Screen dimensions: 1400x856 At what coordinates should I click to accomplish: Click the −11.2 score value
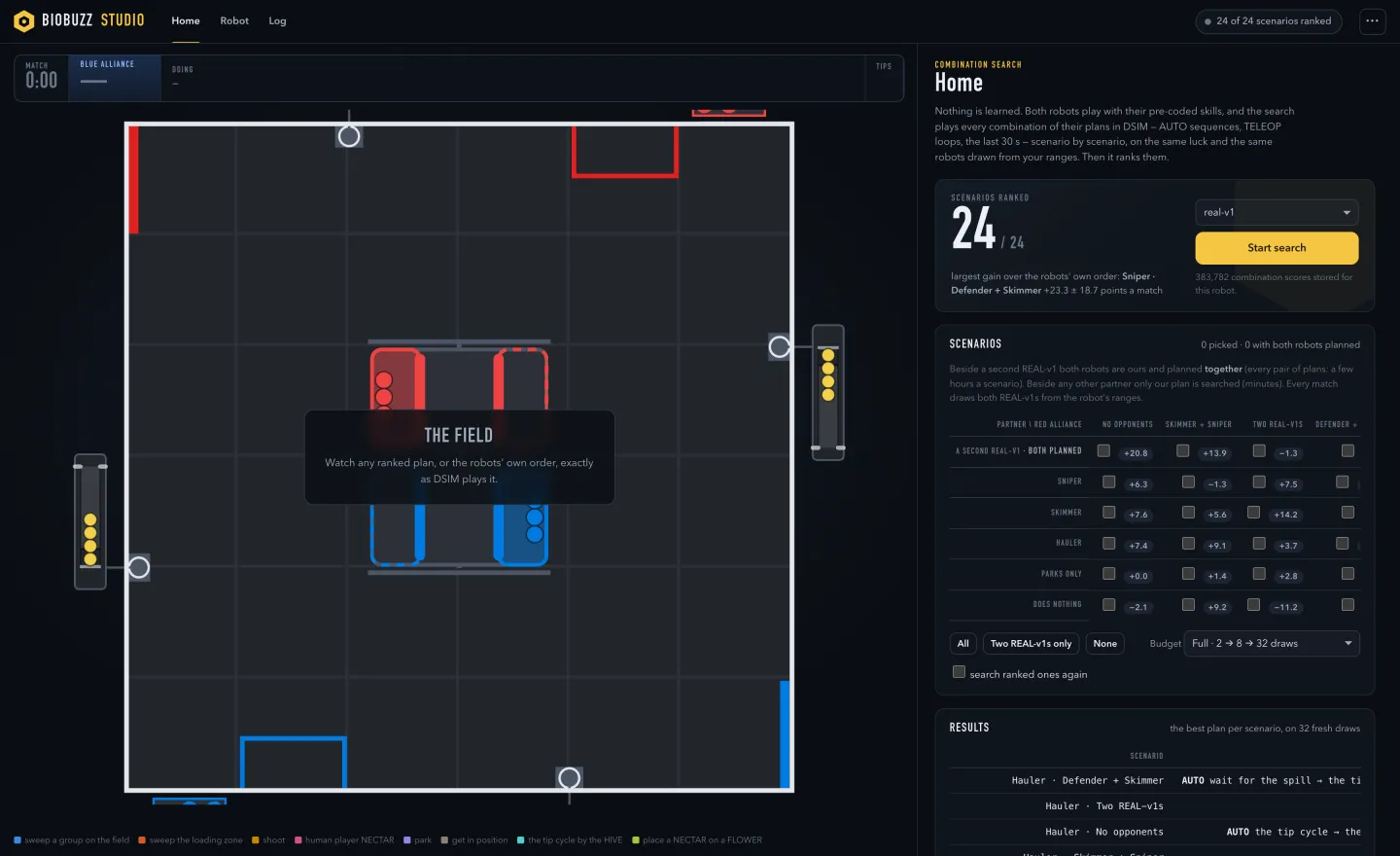click(1285, 607)
